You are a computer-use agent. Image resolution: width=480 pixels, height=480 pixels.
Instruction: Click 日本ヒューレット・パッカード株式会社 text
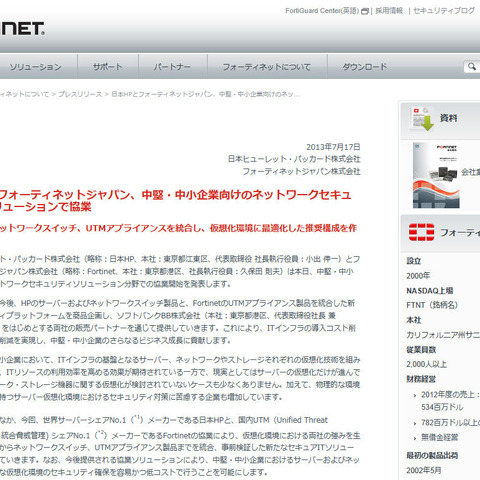click(x=294, y=159)
